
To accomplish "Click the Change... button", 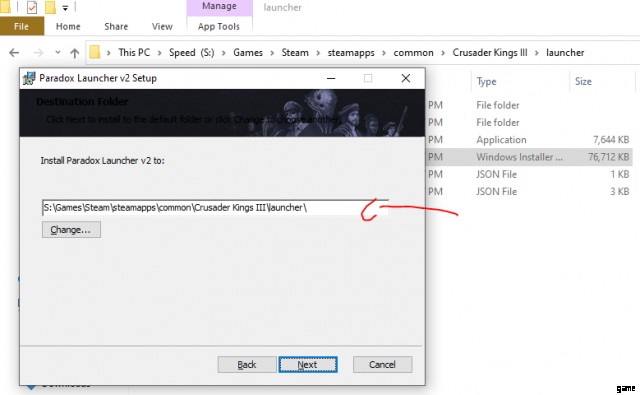I will [71, 230].
